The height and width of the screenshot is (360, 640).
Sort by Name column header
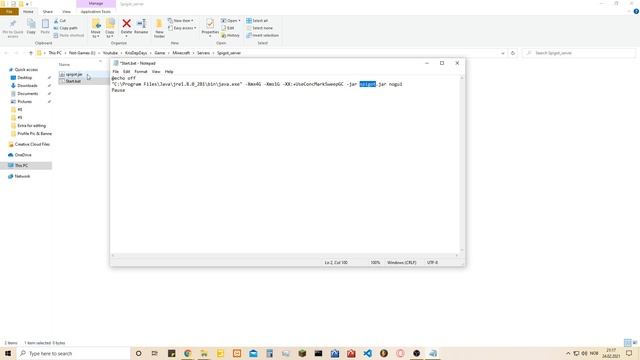(64, 64)
